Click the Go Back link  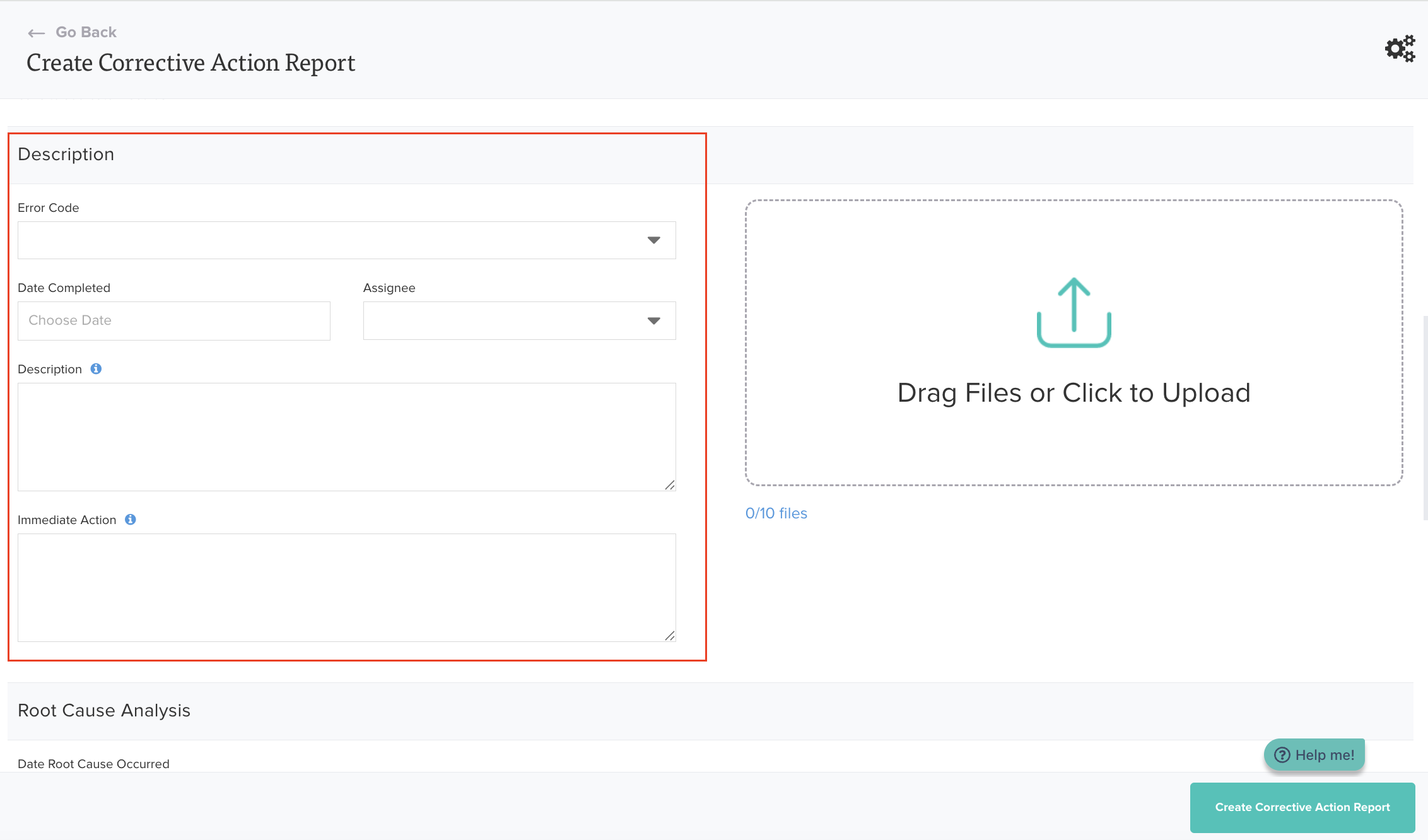[86, 32]
